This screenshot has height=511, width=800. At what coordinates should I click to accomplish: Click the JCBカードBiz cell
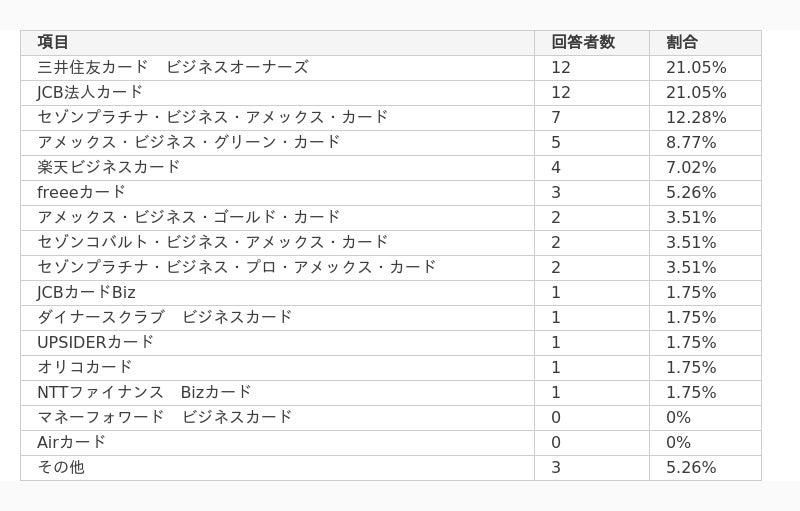(x=277, y=293)
